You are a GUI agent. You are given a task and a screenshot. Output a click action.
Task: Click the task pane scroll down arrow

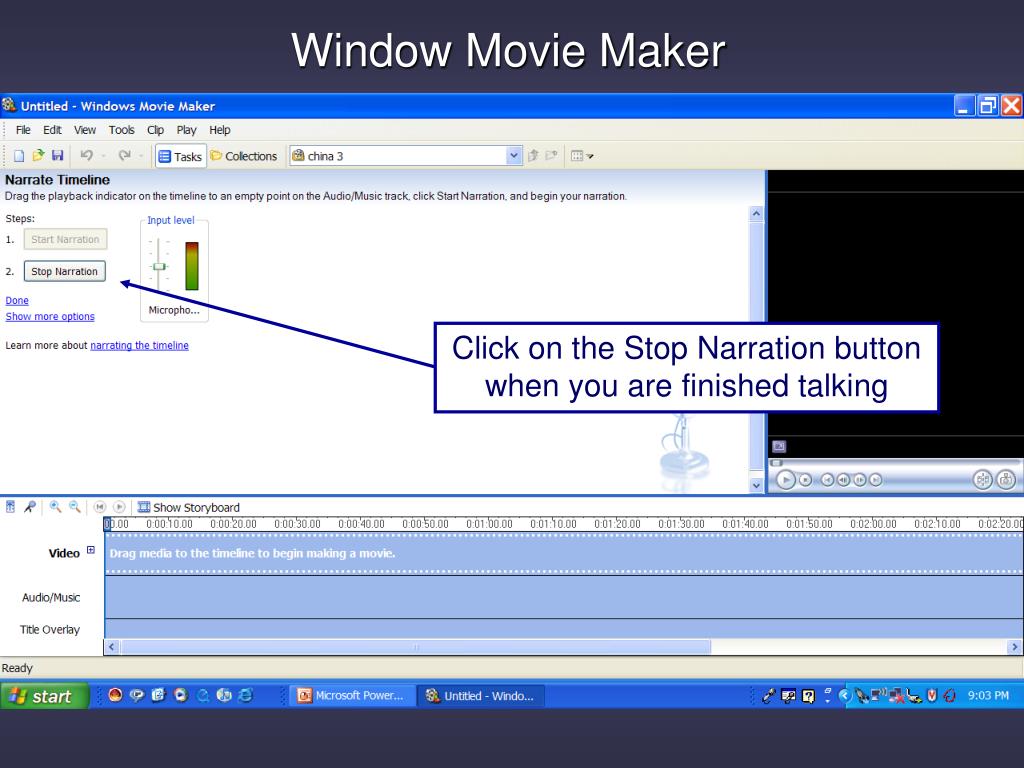click(756, 485)
